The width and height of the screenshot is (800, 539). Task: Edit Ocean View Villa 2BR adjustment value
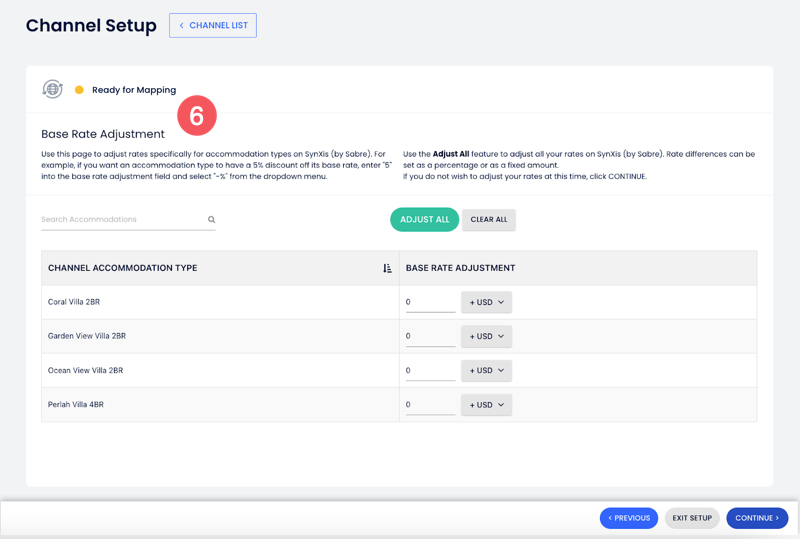pyautogui.click(x=430, y=371)
